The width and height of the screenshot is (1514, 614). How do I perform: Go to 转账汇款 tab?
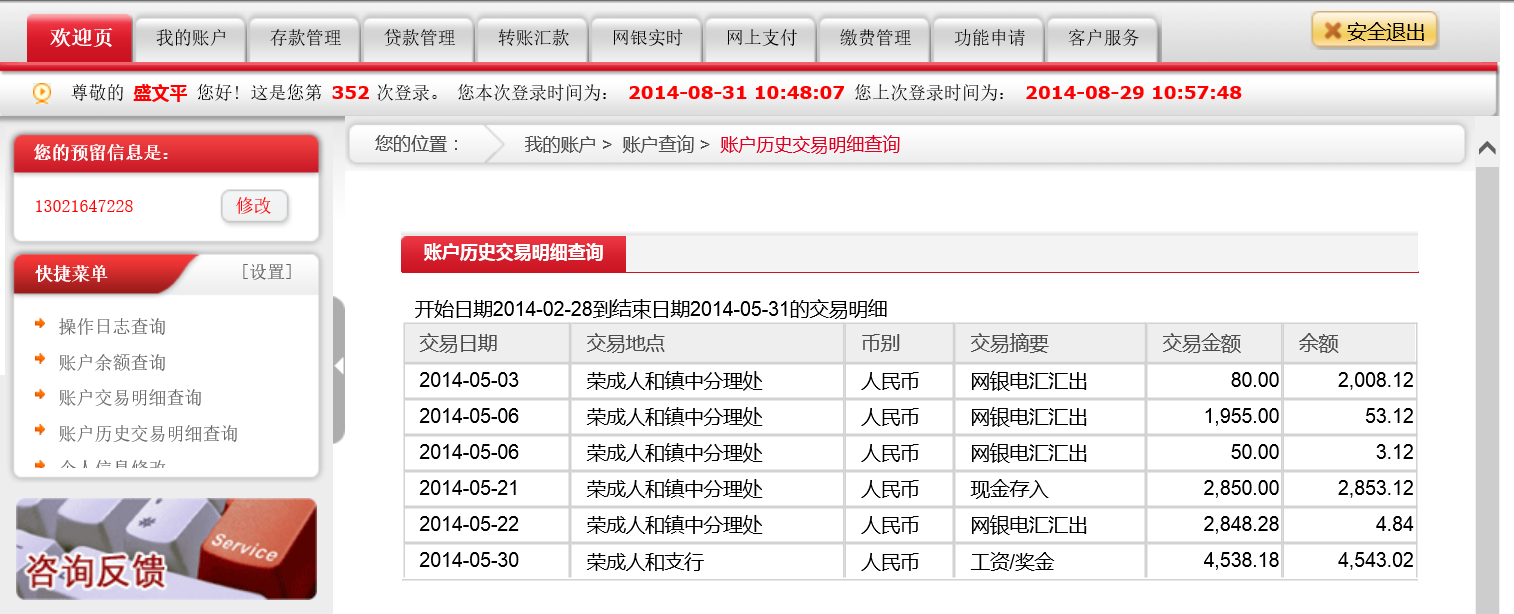pyautogui.click(x=533, y=38)
